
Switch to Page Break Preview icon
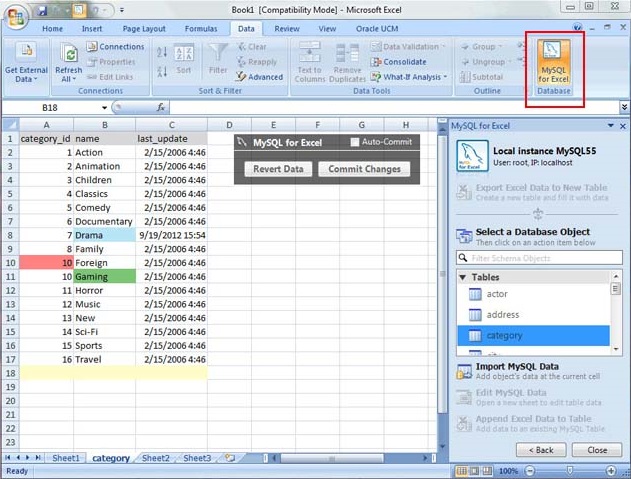point(487,471)
